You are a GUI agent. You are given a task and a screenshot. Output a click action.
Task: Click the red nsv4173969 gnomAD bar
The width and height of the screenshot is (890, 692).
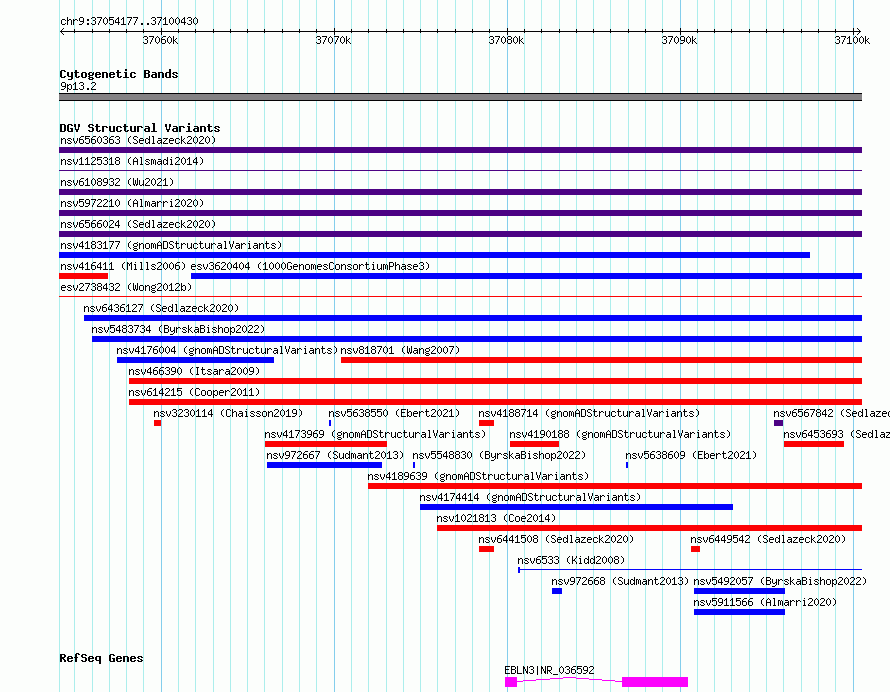[326, 444]
